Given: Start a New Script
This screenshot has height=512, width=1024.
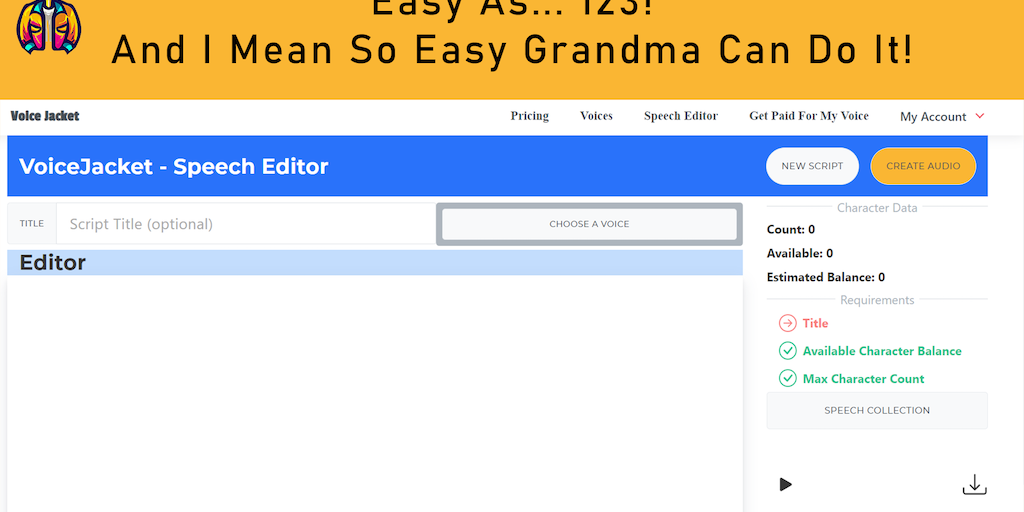Looking at the screenshot, I should (x=812, y=166).
